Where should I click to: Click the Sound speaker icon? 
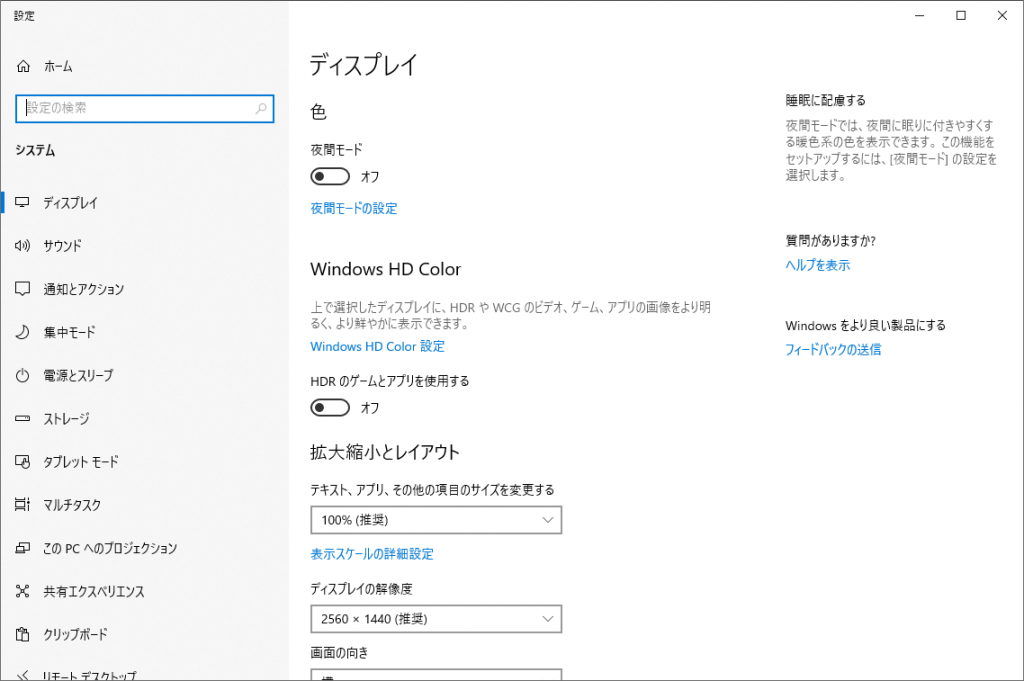pyautogui.click(x=23, y=246)
